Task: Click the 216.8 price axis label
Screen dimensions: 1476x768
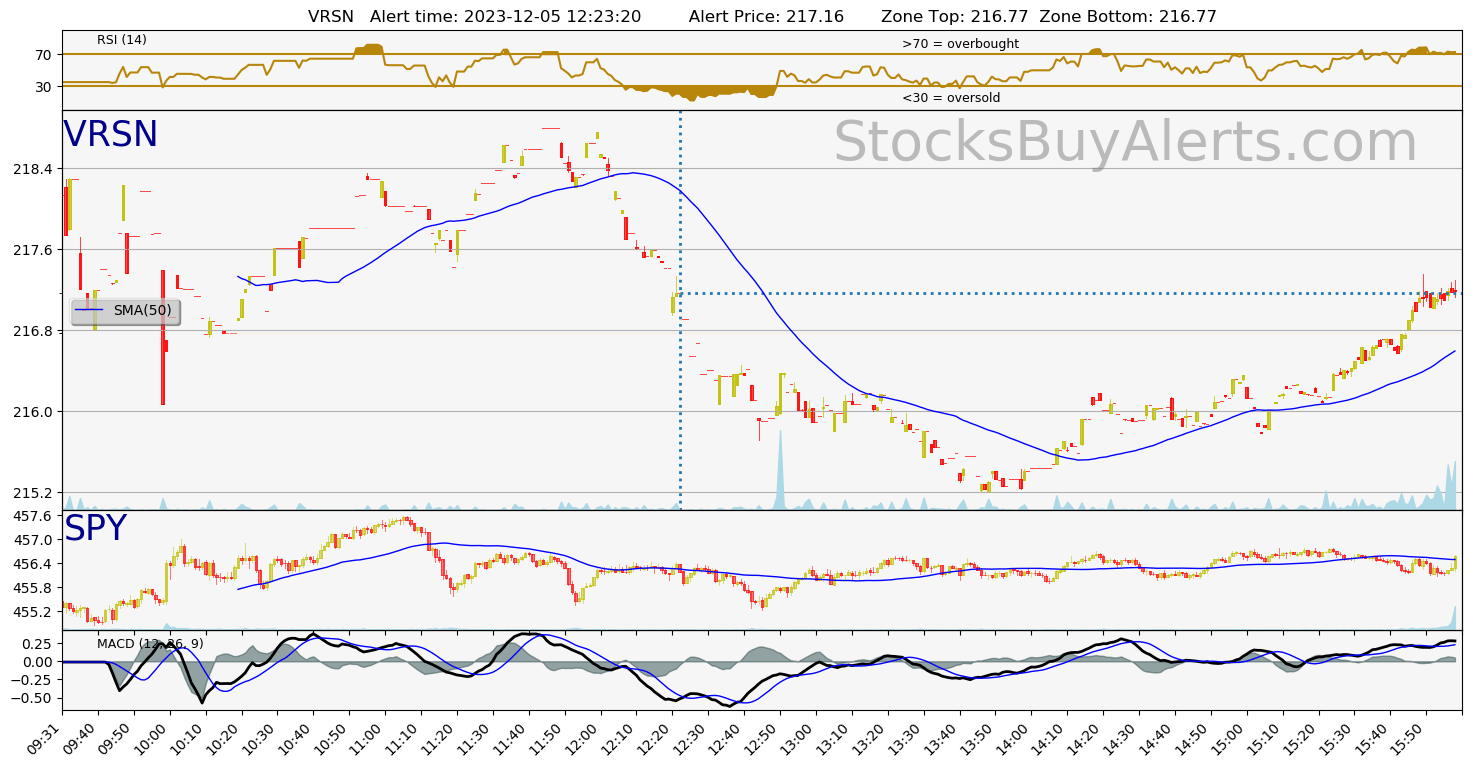Action: (x=33, y=331)
